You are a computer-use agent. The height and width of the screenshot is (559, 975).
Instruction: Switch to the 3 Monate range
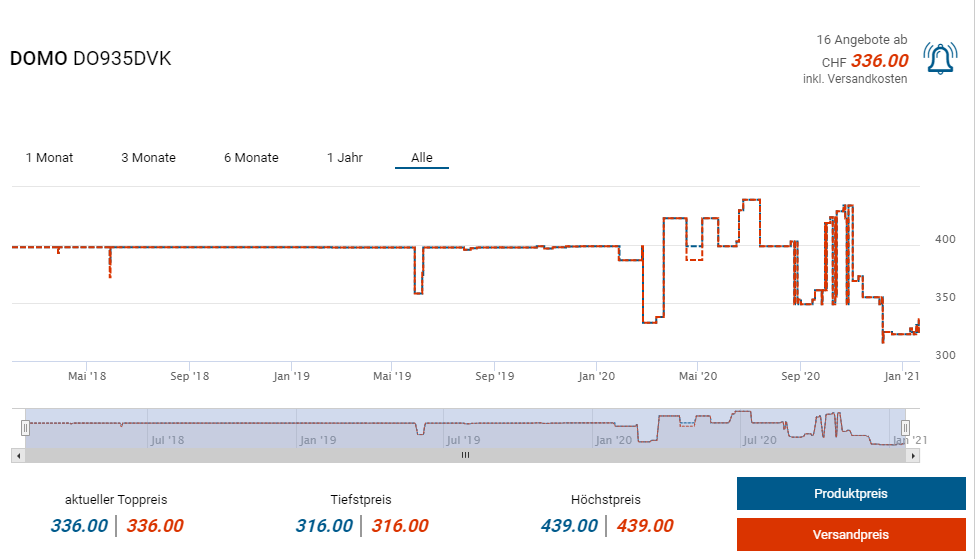[148, 158]
